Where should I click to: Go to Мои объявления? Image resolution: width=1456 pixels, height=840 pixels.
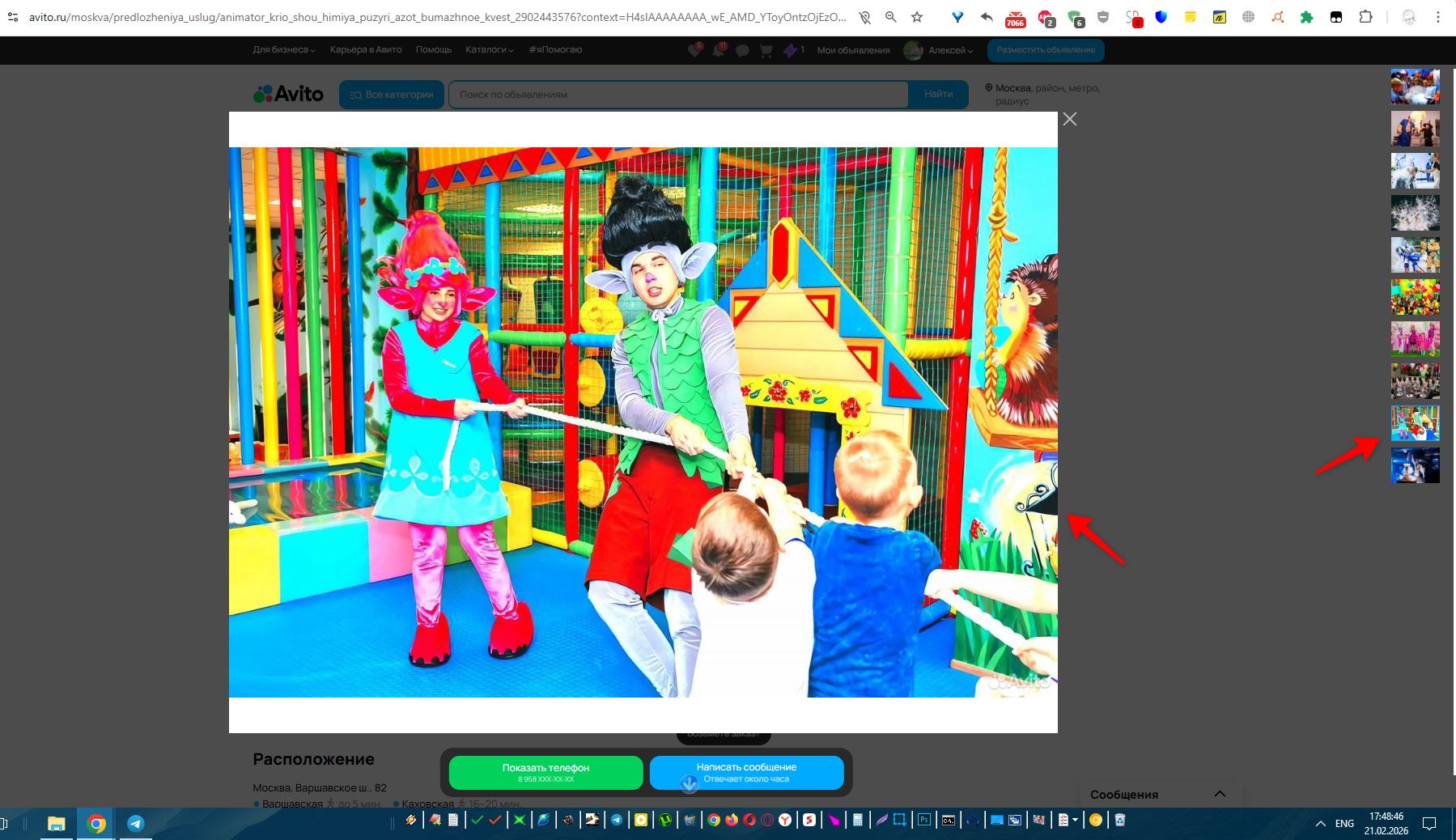[853, 50]
